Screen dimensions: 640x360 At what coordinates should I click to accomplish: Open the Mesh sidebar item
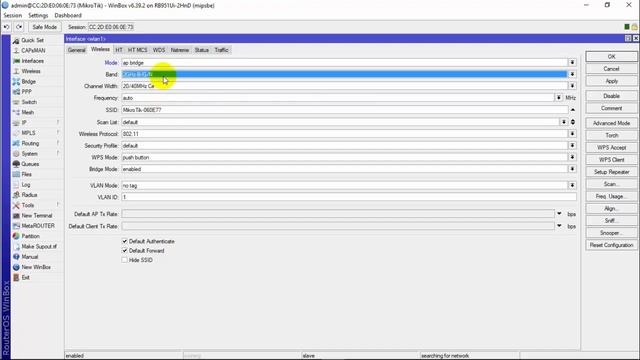coord(28,112)
